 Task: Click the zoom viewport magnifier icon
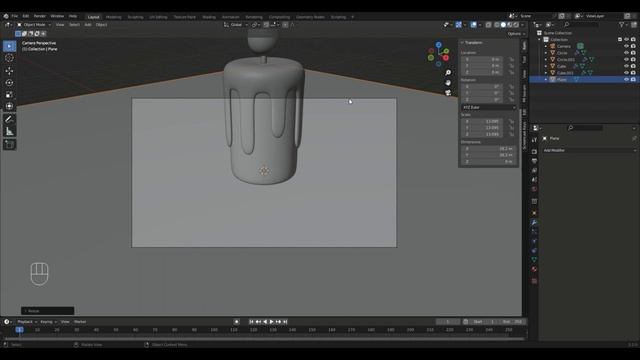coord(448,73)
